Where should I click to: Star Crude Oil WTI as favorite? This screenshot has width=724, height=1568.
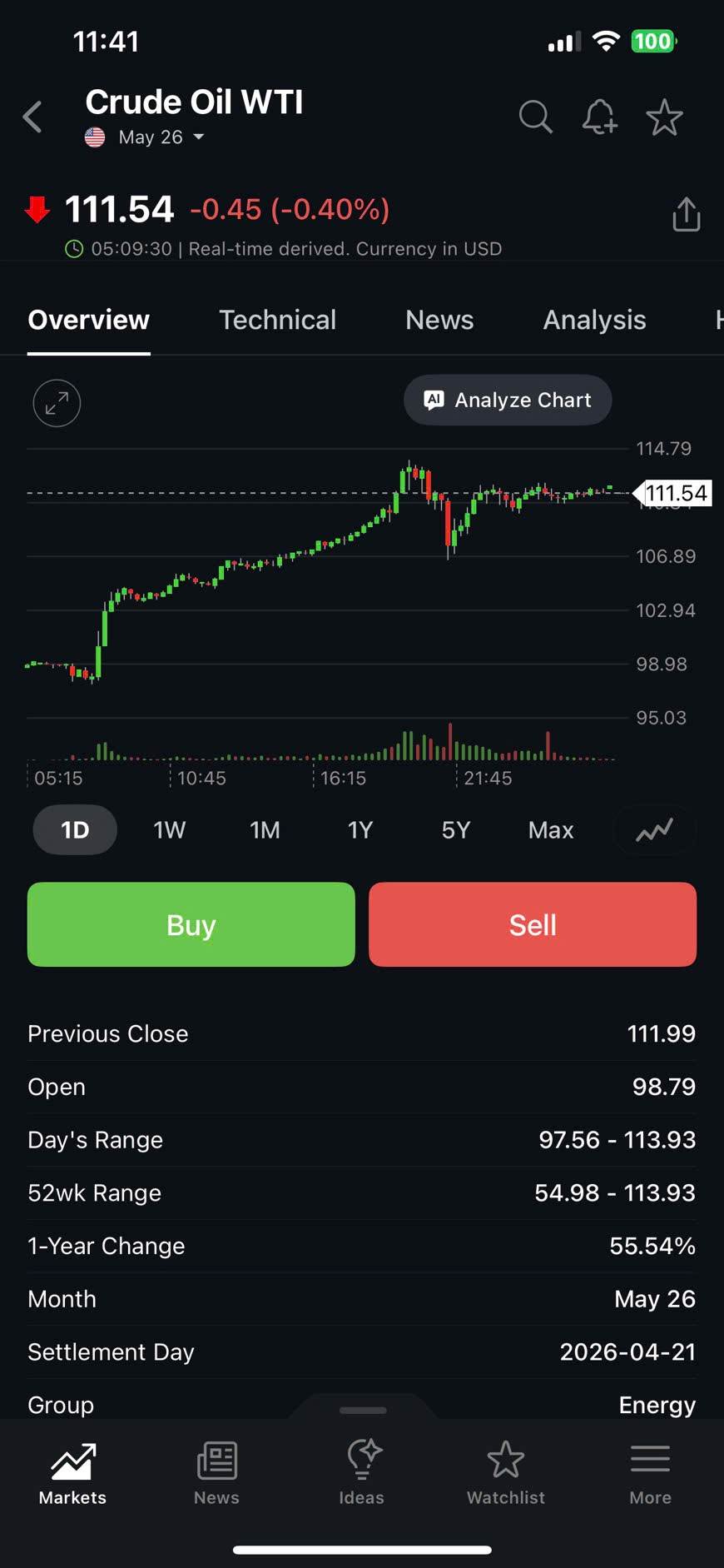(664, 117)
